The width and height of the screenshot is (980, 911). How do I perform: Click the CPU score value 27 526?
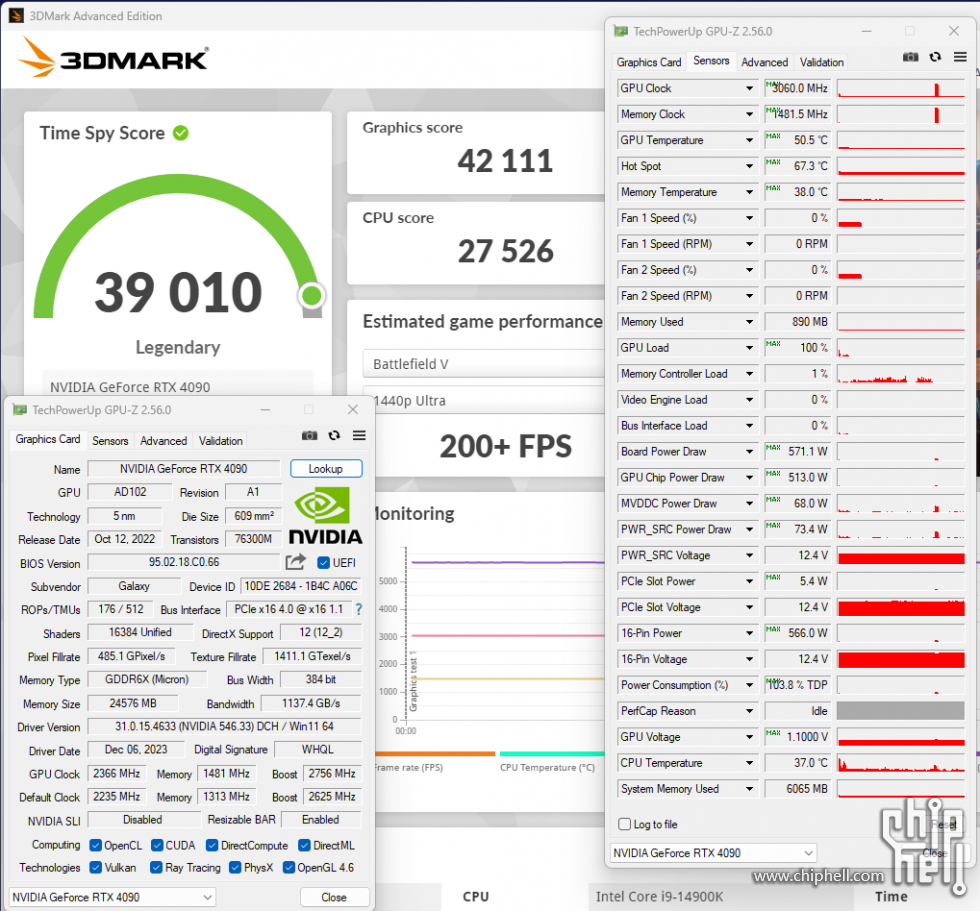click(505, 251)
